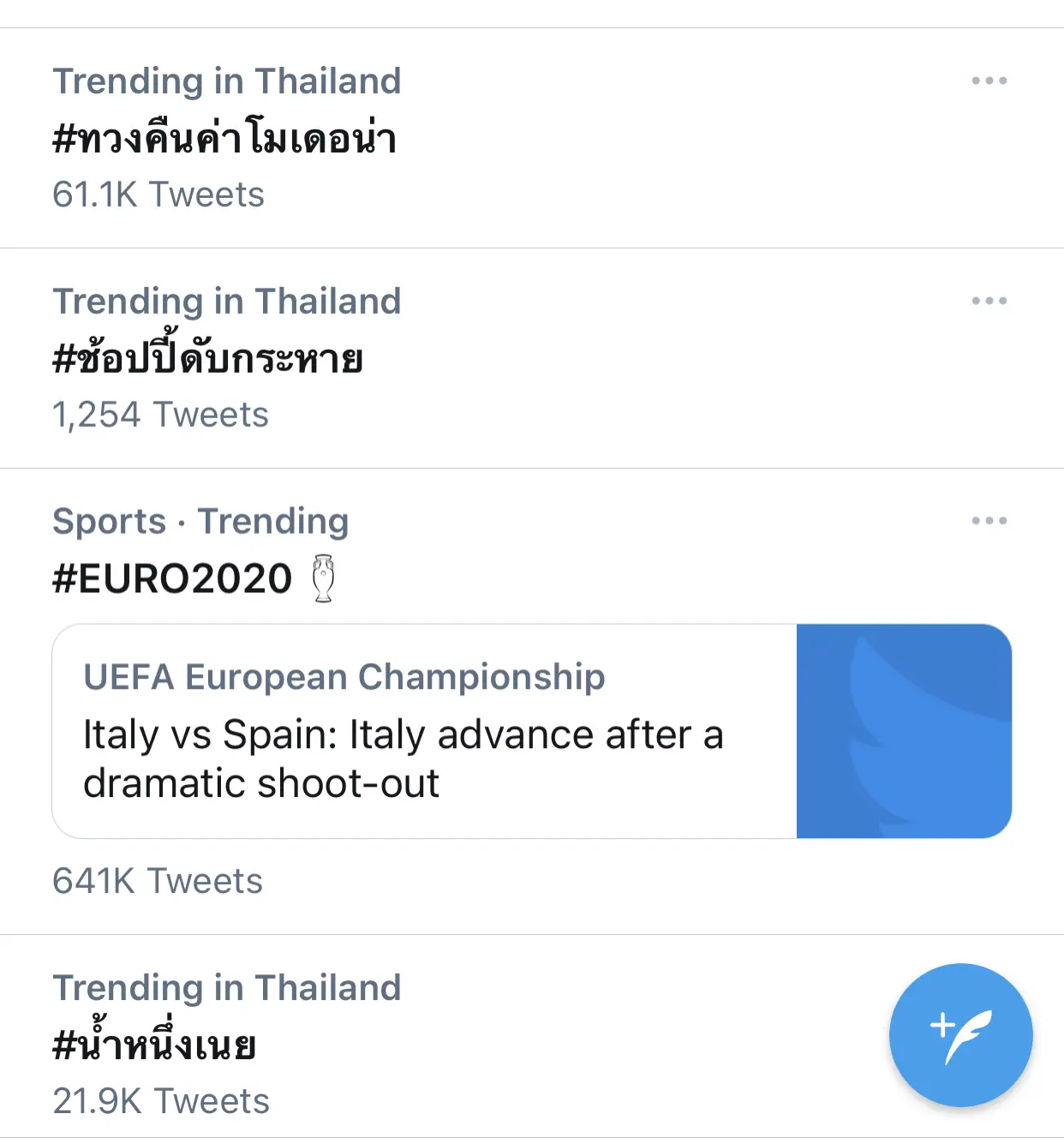This screenshot has width=1064, height=1138.
Task: Open the Italy vs Spain shoot-out headline
Action: 403,758
